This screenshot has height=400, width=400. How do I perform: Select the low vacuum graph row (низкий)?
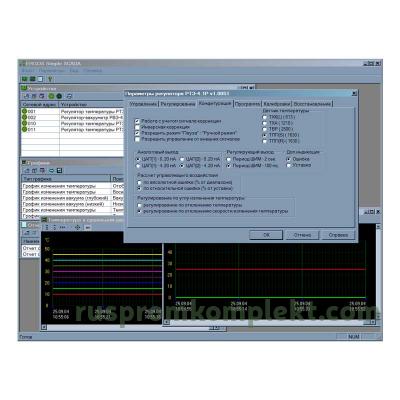[x=73, y=204]
